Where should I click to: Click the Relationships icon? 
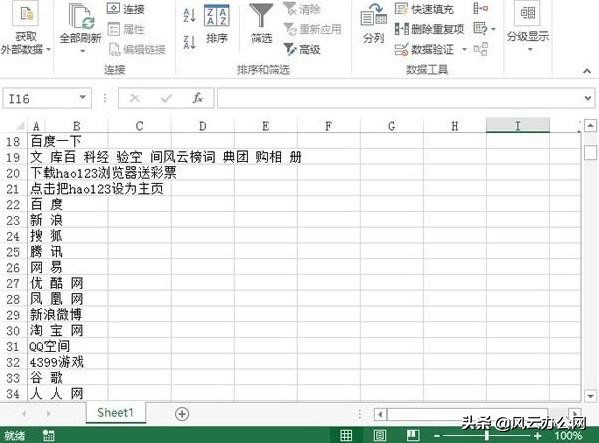tap(481, 49)
